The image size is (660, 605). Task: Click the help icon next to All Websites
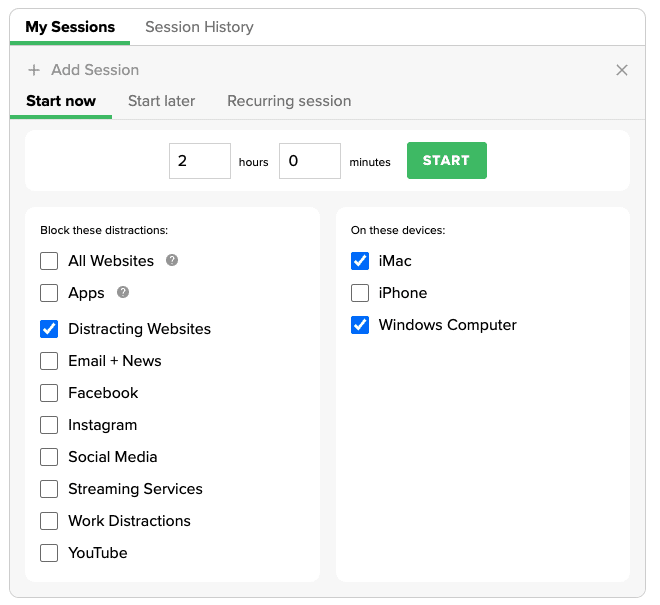pyautogui.click(x=172, y=261)
